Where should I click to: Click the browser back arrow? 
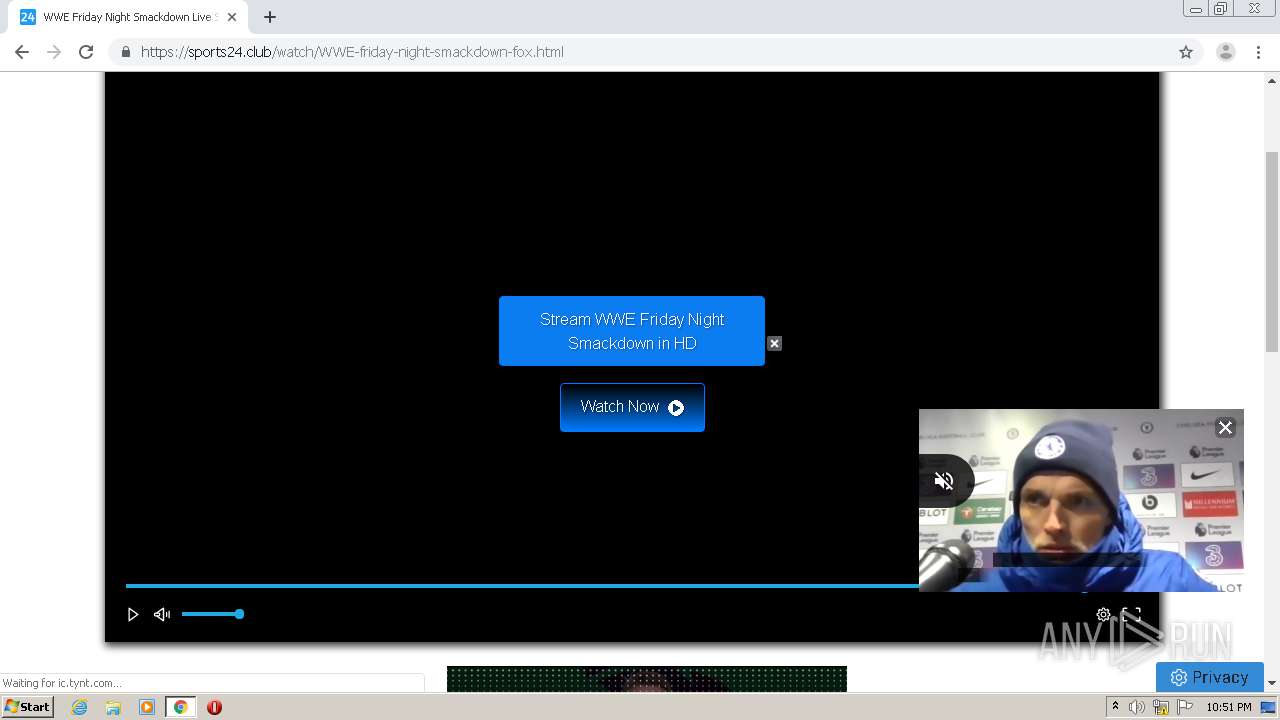(22, 52)
